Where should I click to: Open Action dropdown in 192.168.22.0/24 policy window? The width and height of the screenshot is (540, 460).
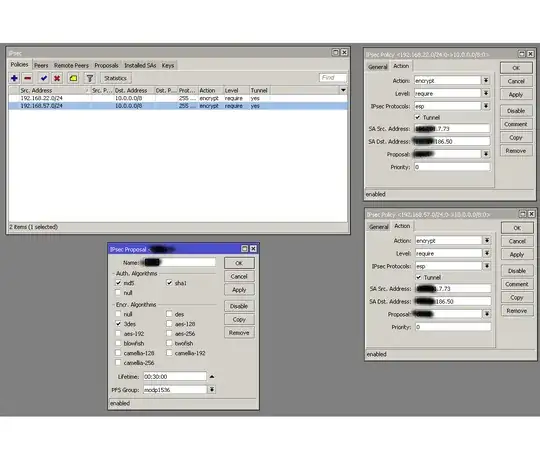tap(486, 81)
